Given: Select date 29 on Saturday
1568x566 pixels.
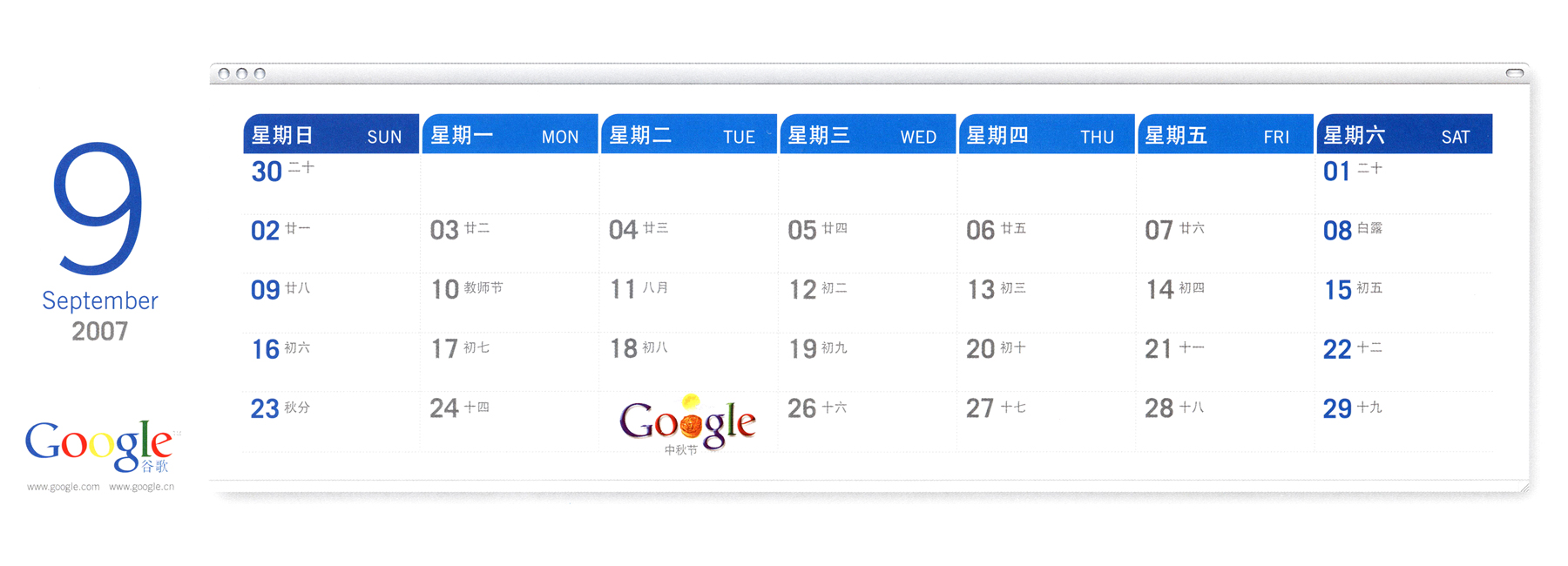Looking at the screenshot, I should [x=1338, y=409].
